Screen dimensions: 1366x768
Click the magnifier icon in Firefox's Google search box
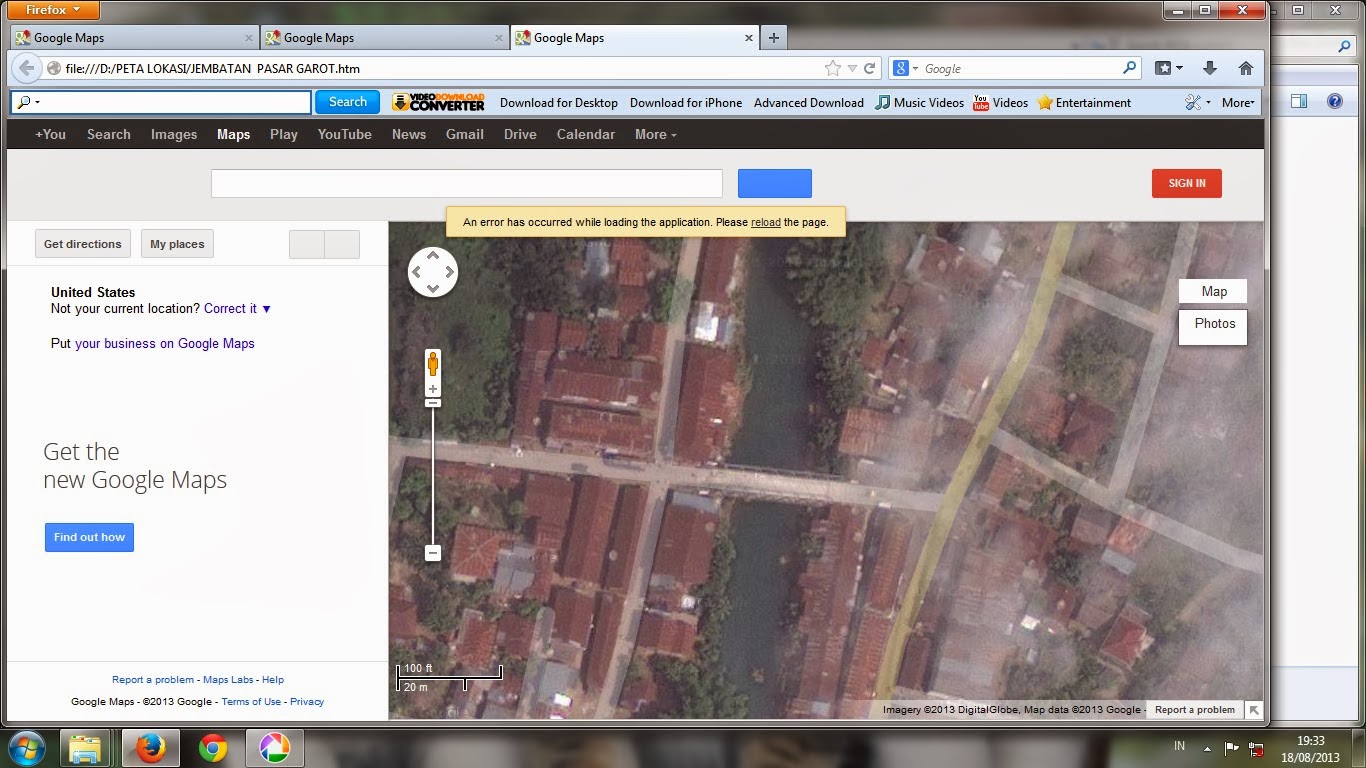coord(1130,68)
